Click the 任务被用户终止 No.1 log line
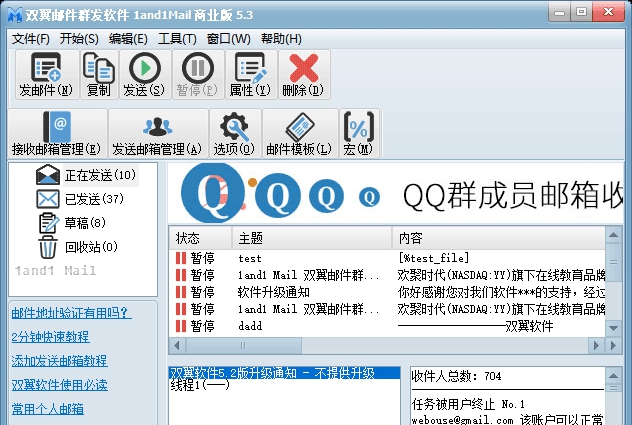 (x=468, y=404)
